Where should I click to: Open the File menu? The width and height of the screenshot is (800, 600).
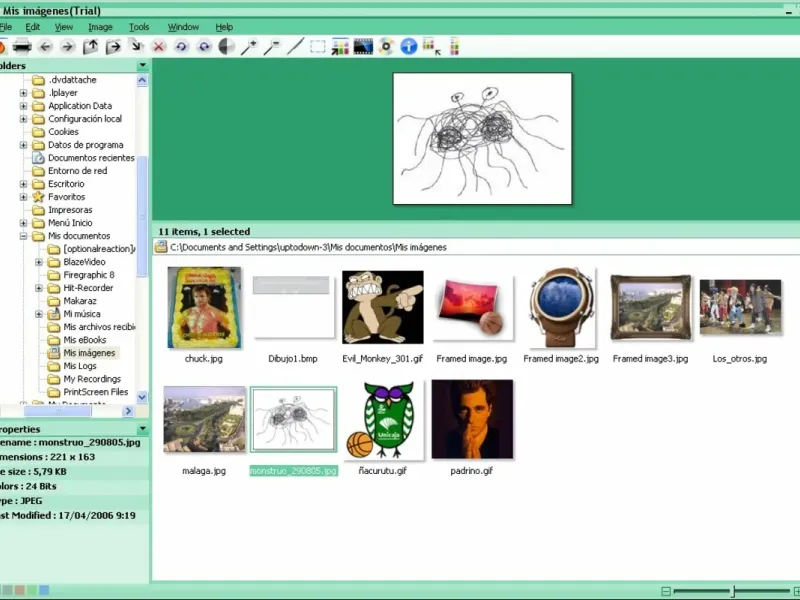(6, 27)
